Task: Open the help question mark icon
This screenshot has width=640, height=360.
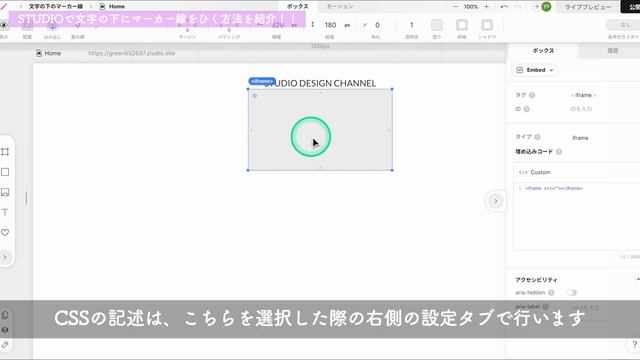Action: (634, 344)
